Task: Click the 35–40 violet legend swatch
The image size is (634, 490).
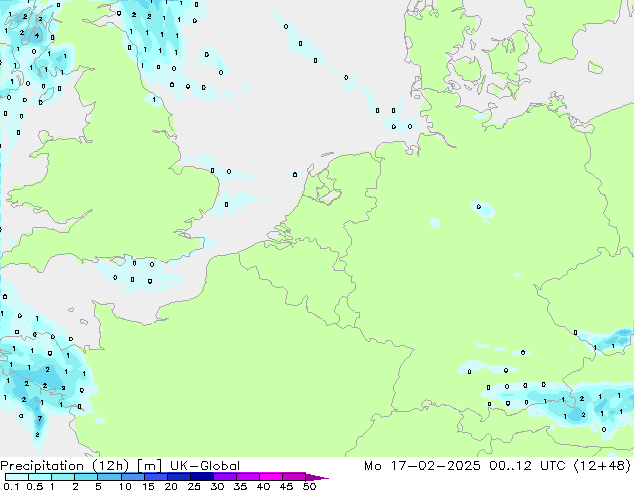Action: 248,477
